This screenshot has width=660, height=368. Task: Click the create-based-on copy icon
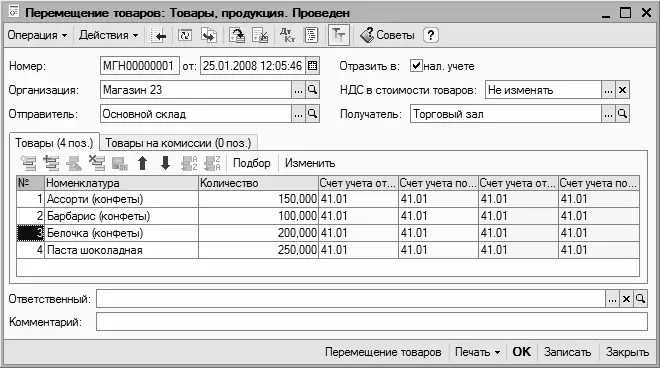pyautogui.click(x=209, y=36)
